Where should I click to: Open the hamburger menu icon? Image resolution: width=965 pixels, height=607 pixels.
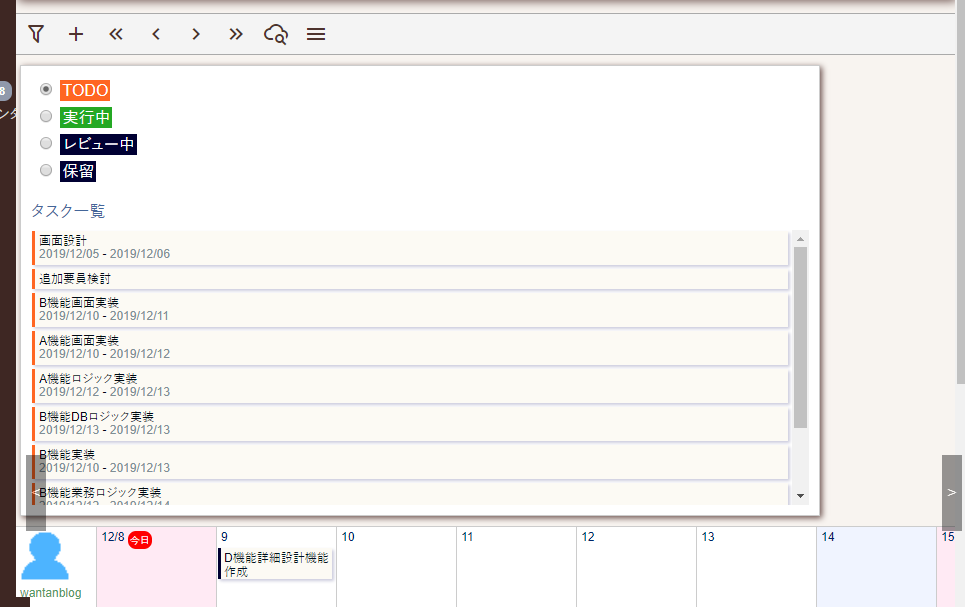point(316,34)
